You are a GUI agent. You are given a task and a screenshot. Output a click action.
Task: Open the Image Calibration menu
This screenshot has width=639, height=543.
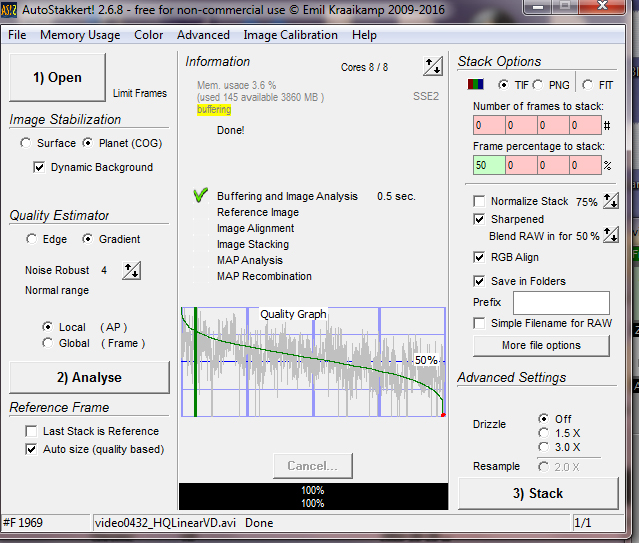coord(290,35)
